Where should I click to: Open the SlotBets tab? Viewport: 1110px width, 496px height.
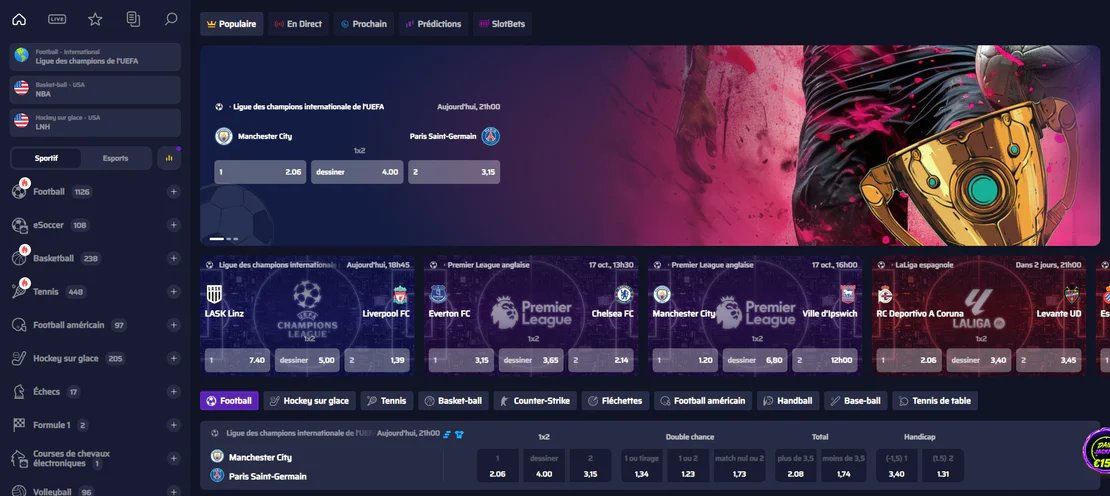click(x=502, y=23)
